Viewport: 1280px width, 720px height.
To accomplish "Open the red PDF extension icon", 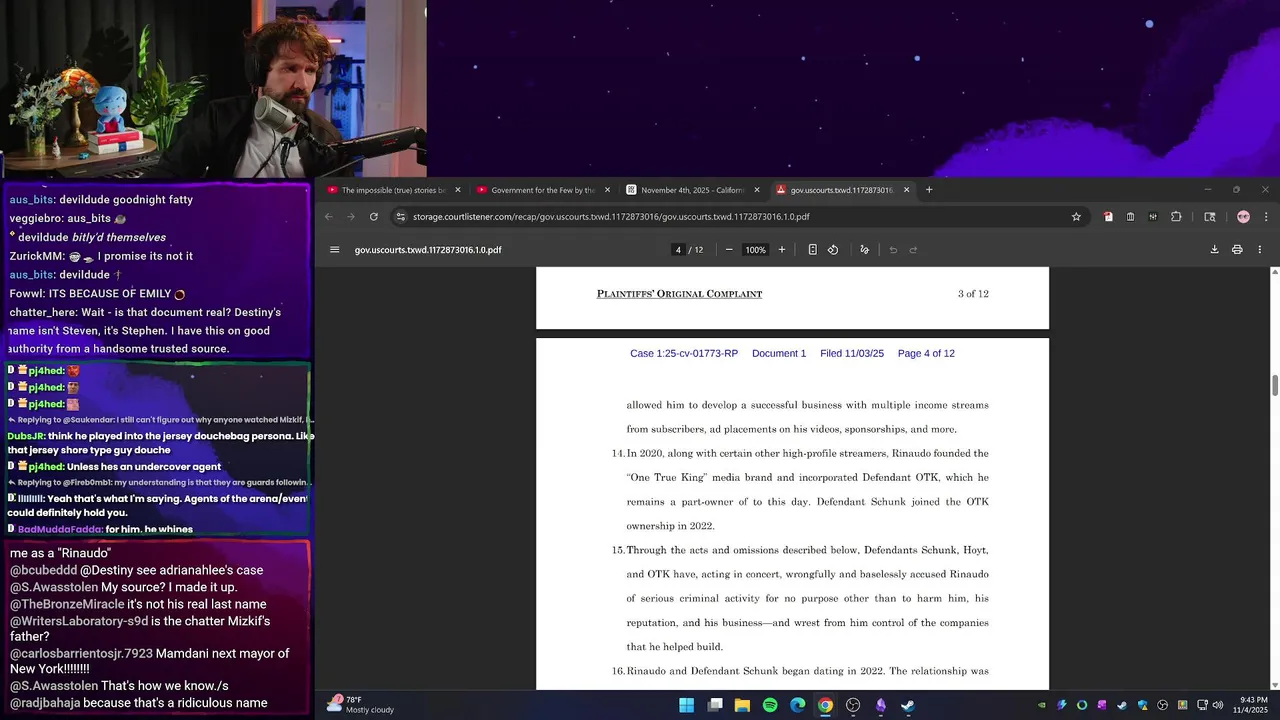I will pos(1108,217).
